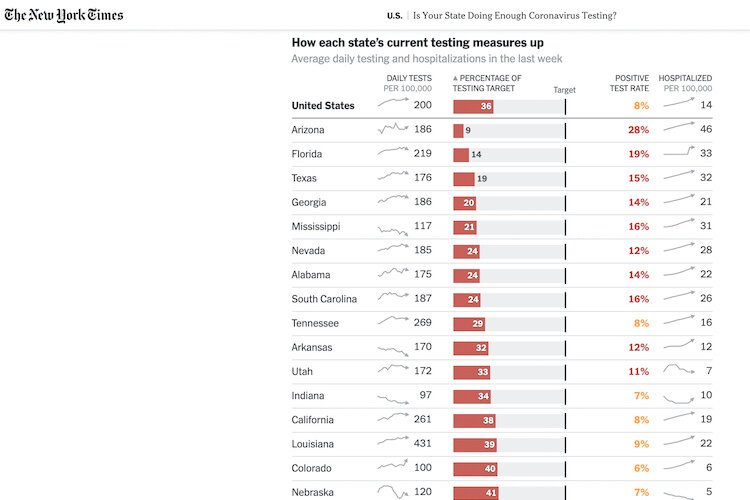The width and height of the screenshot is (750, 500).
Task: Click Texas testing target progress bar
Action: (508, 178)
